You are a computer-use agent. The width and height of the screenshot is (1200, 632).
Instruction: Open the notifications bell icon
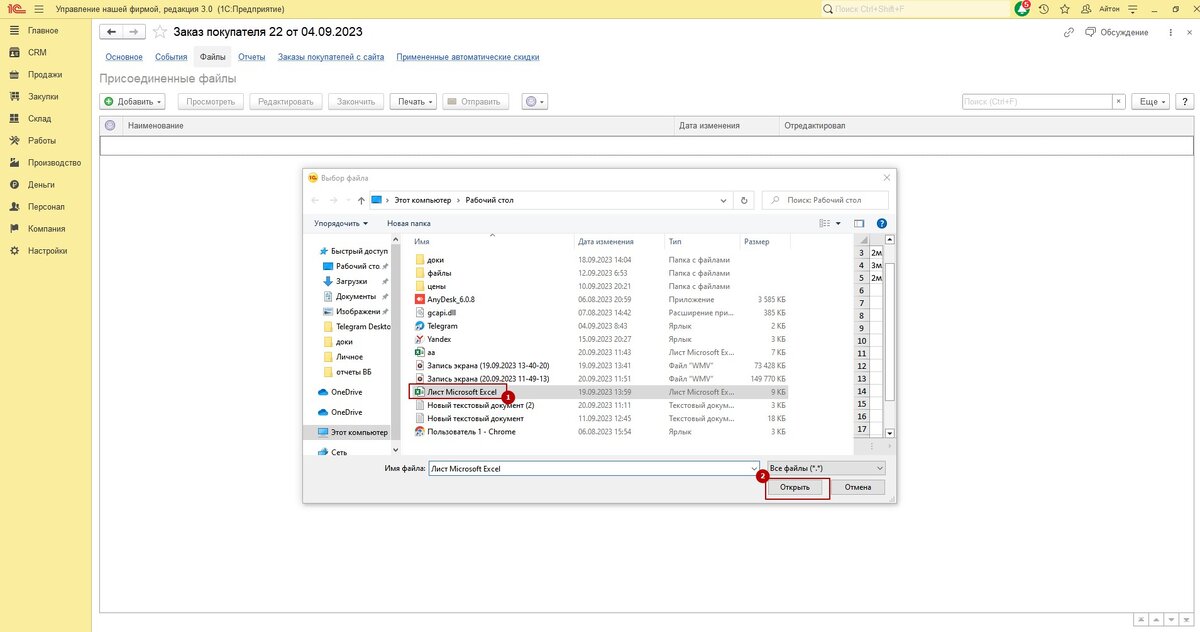pyautogui.click(x=1021, y=9)
